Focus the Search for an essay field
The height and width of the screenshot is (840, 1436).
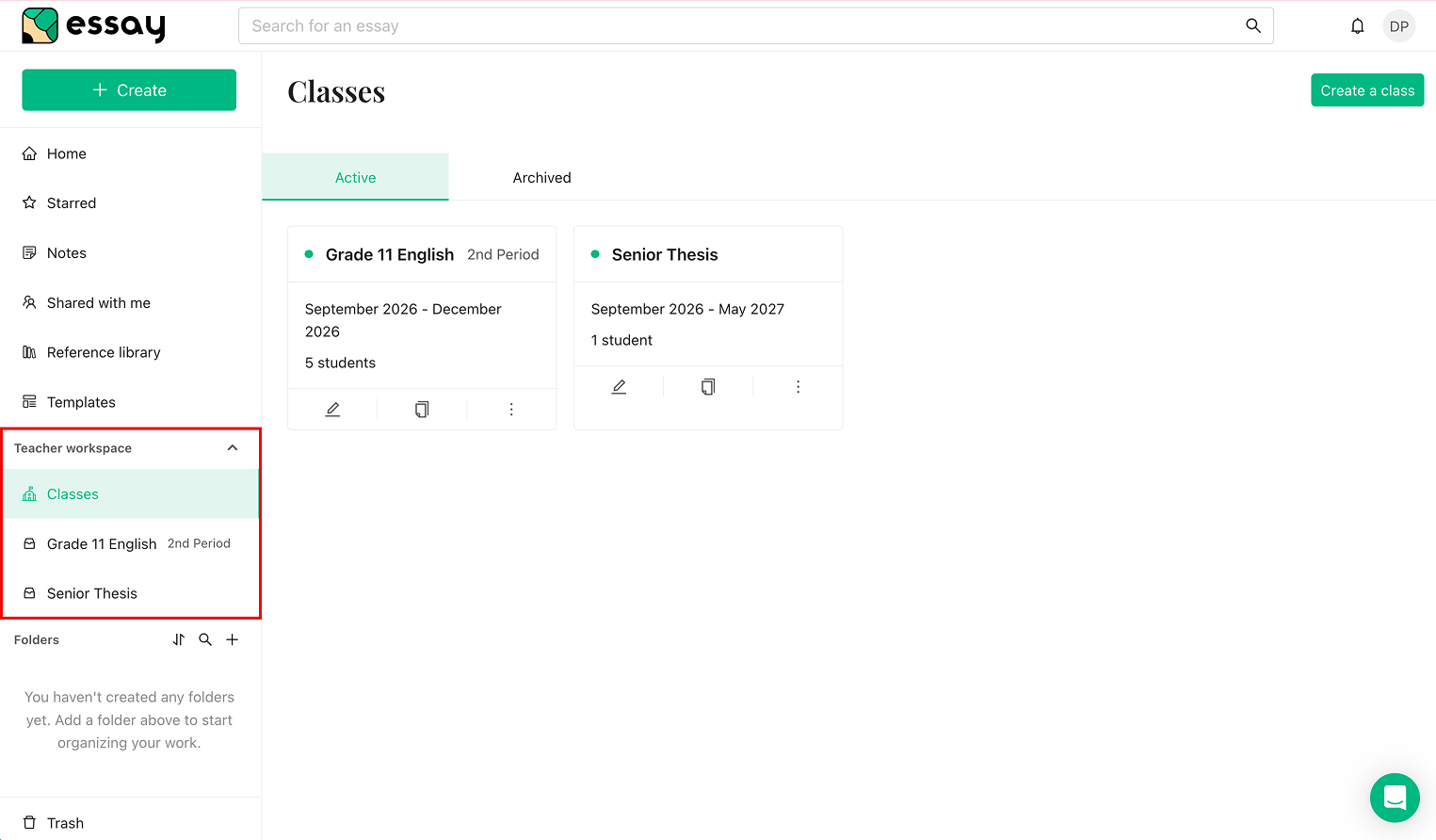756,25
